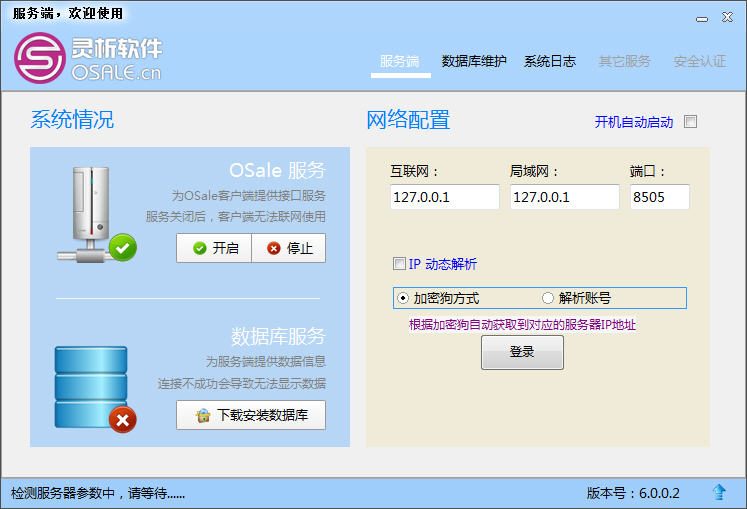This screenshot has width=747, height=509.
Task: Click the red X database status badge
Action: pos(122,420)
